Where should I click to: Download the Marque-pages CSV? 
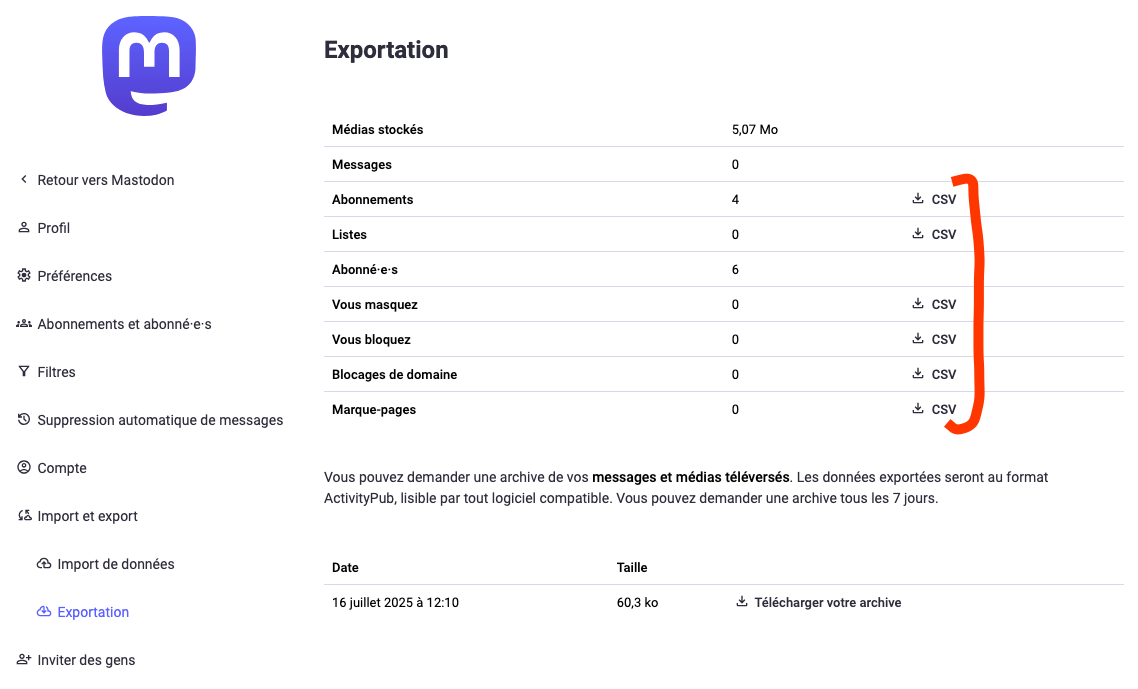934,409
